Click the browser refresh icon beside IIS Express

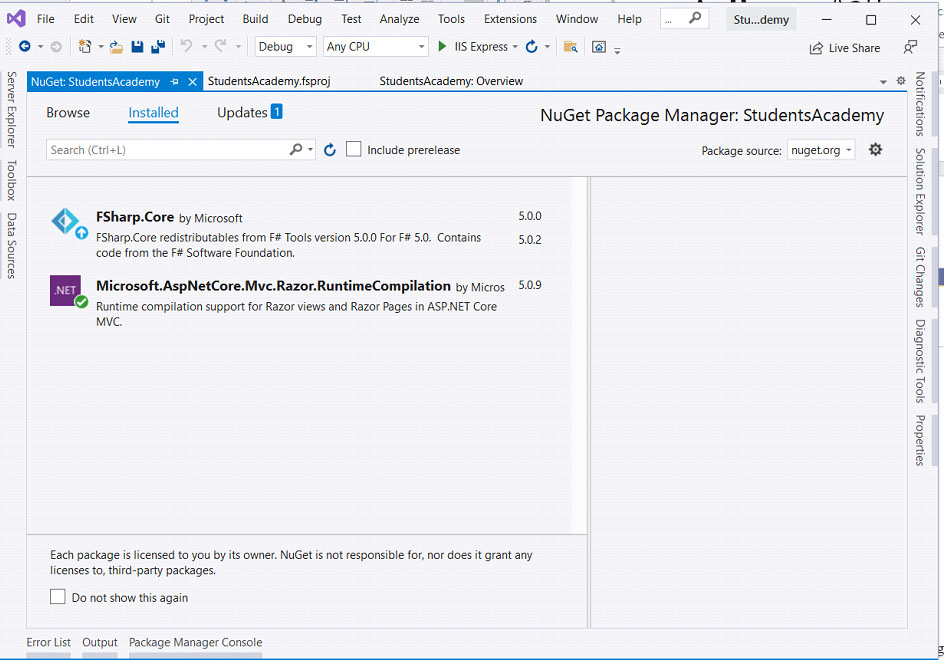click(532, 46)
